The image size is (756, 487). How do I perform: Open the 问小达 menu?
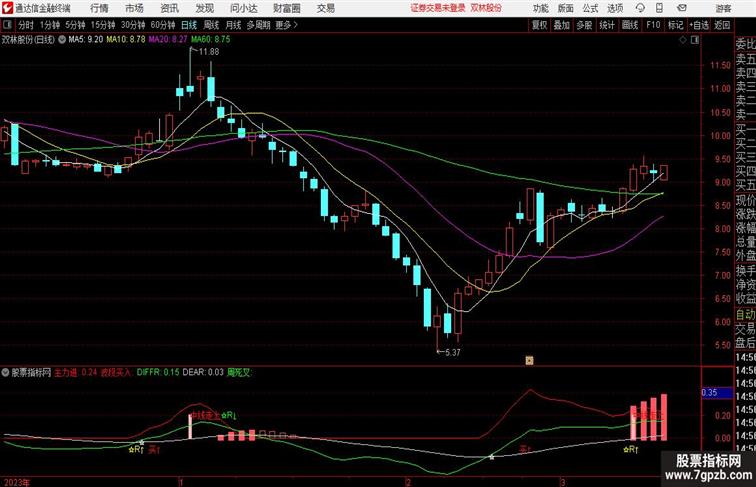click(x=243, y=8)
